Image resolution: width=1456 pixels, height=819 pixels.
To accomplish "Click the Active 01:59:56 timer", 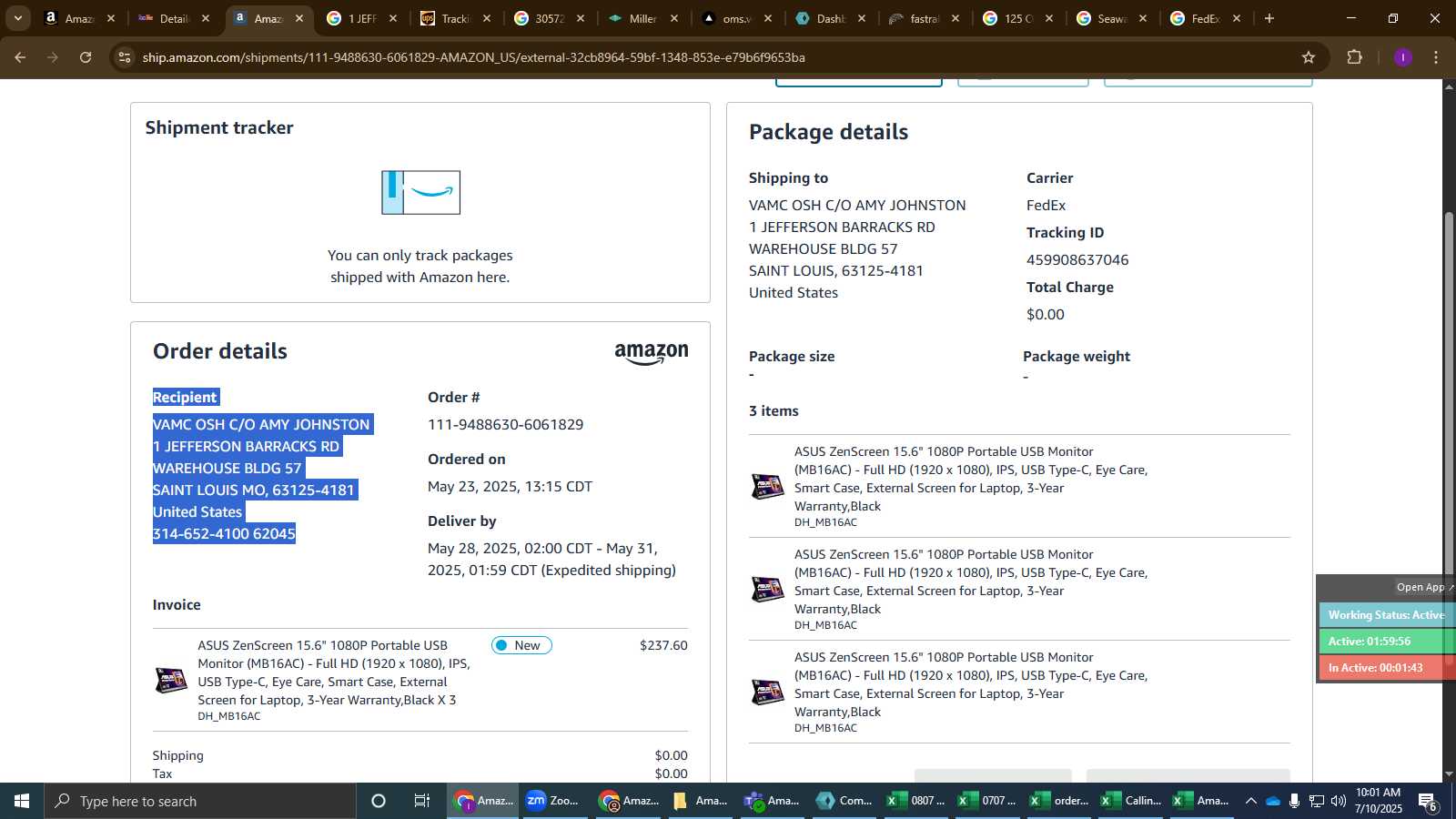I will [1386, 642].
